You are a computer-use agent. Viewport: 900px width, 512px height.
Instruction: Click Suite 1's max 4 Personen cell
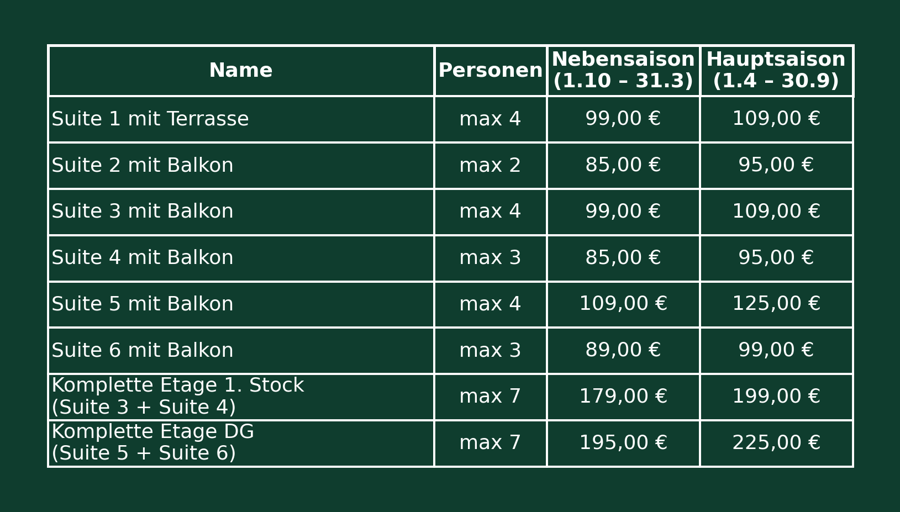point(490,119)
